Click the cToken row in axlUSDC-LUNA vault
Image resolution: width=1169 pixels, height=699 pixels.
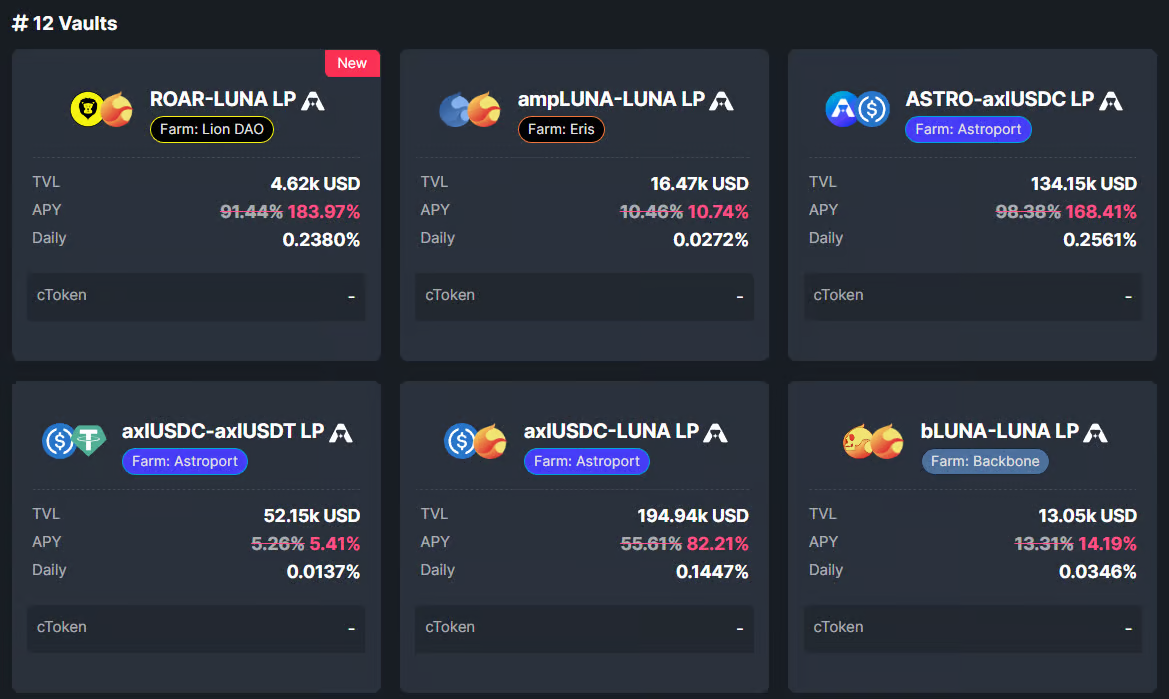pos(584,628)
